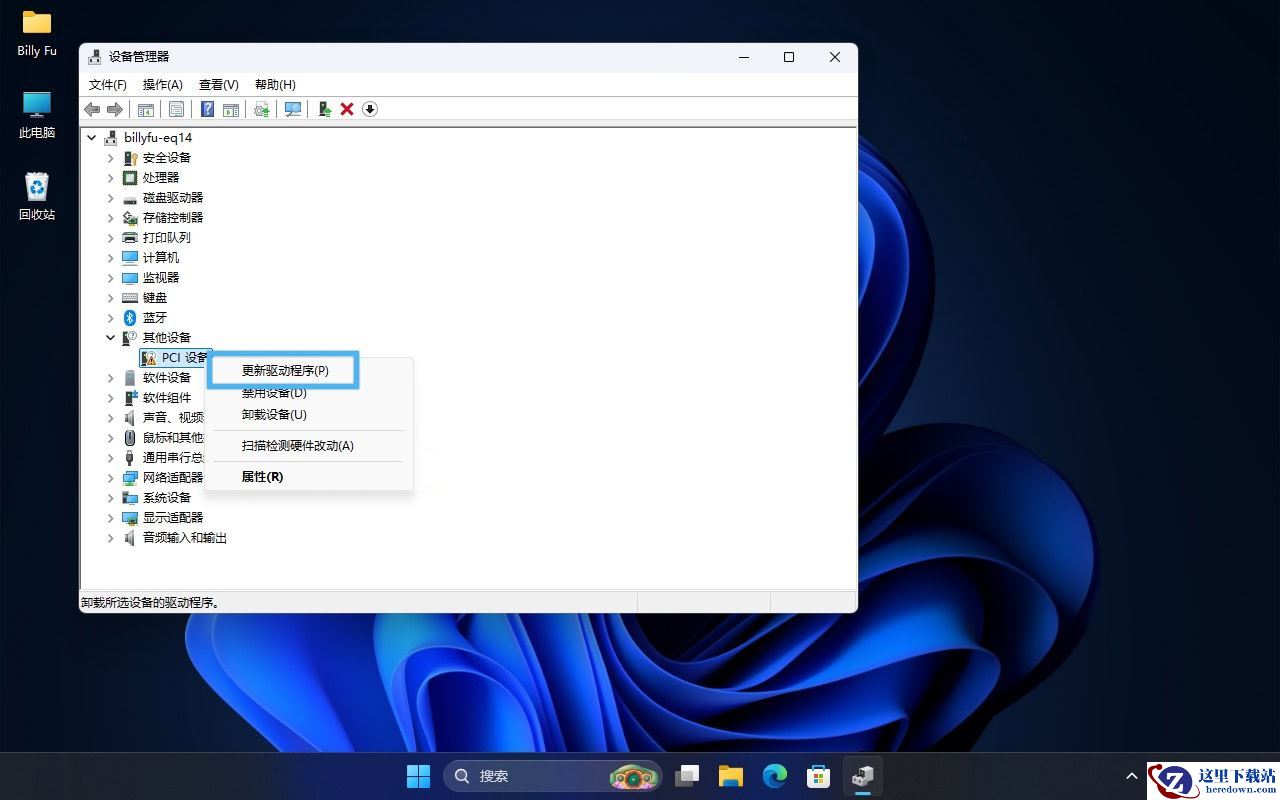Click the 打印队列 printer icon
1280x800 pixels.
(x=130, y=237)
